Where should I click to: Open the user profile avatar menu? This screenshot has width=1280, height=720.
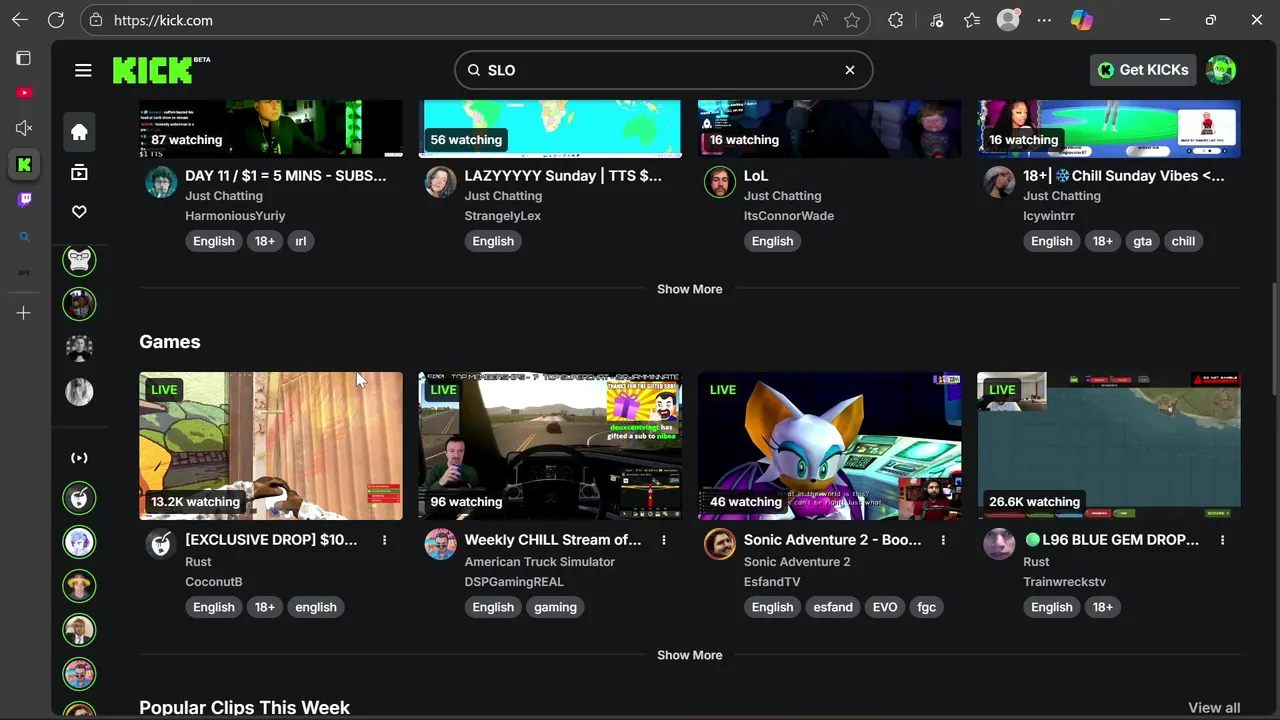(x=1221, y=70)
